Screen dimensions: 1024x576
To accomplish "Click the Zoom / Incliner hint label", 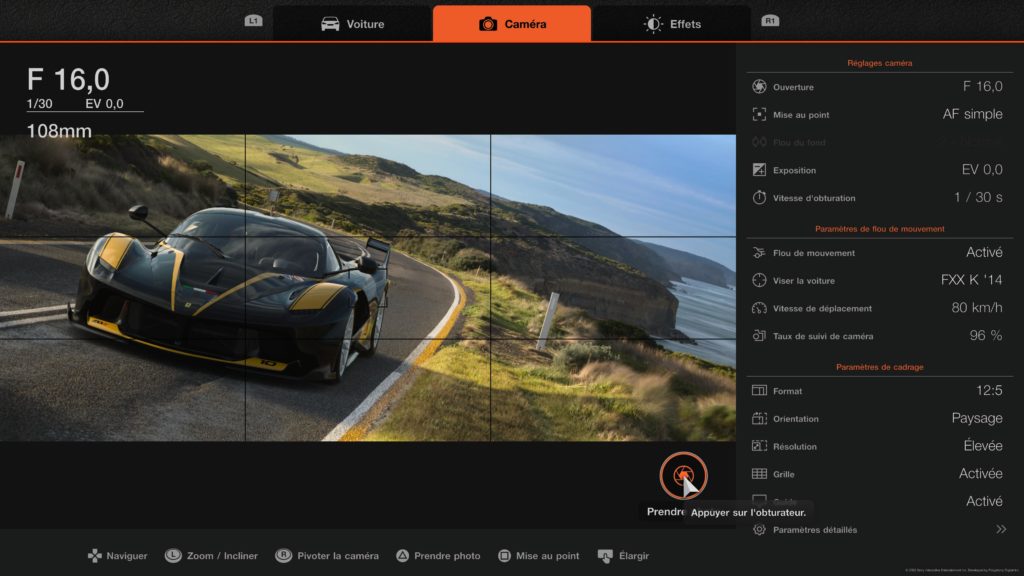I will coord(222,556).
